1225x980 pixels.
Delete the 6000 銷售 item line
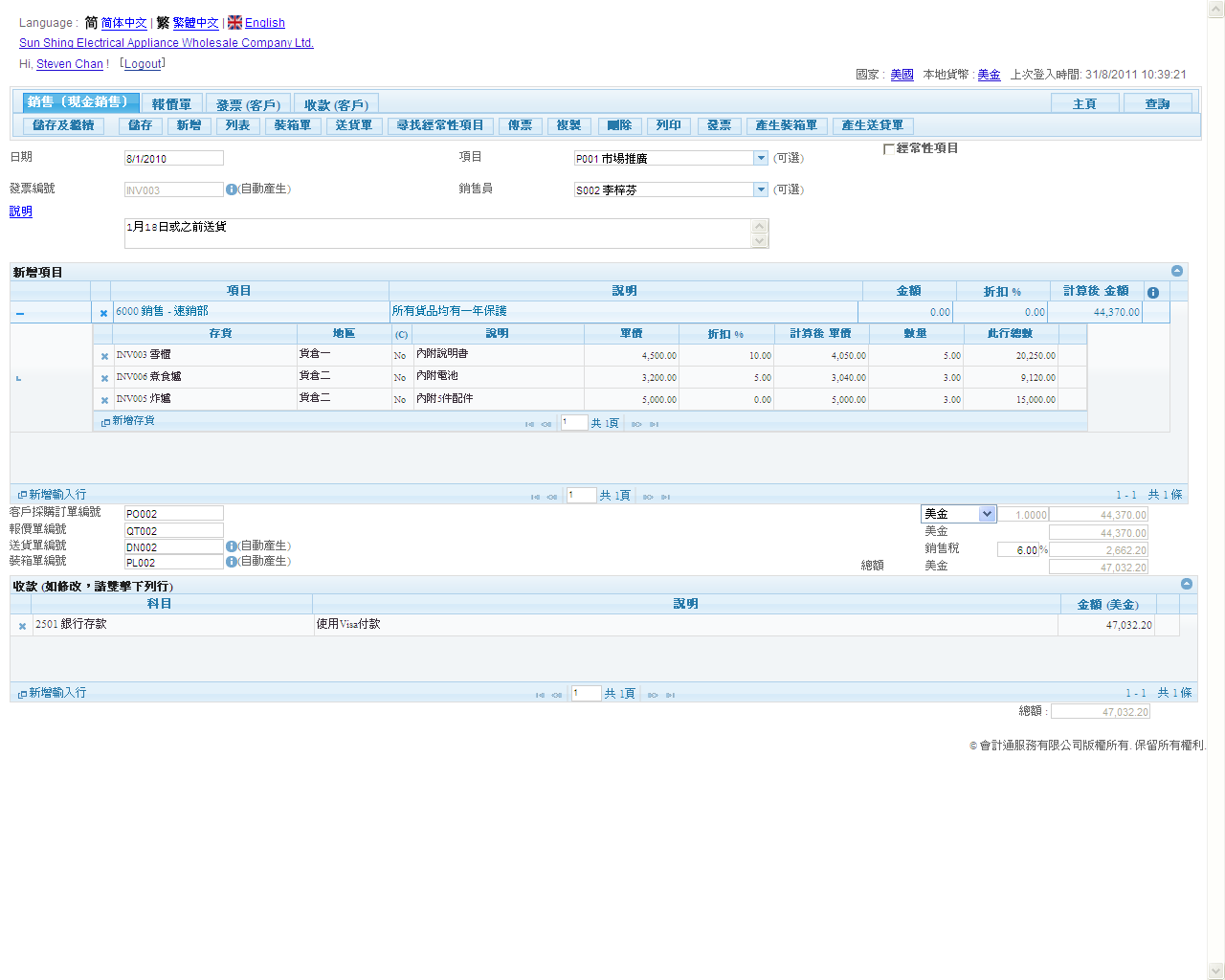103,313
